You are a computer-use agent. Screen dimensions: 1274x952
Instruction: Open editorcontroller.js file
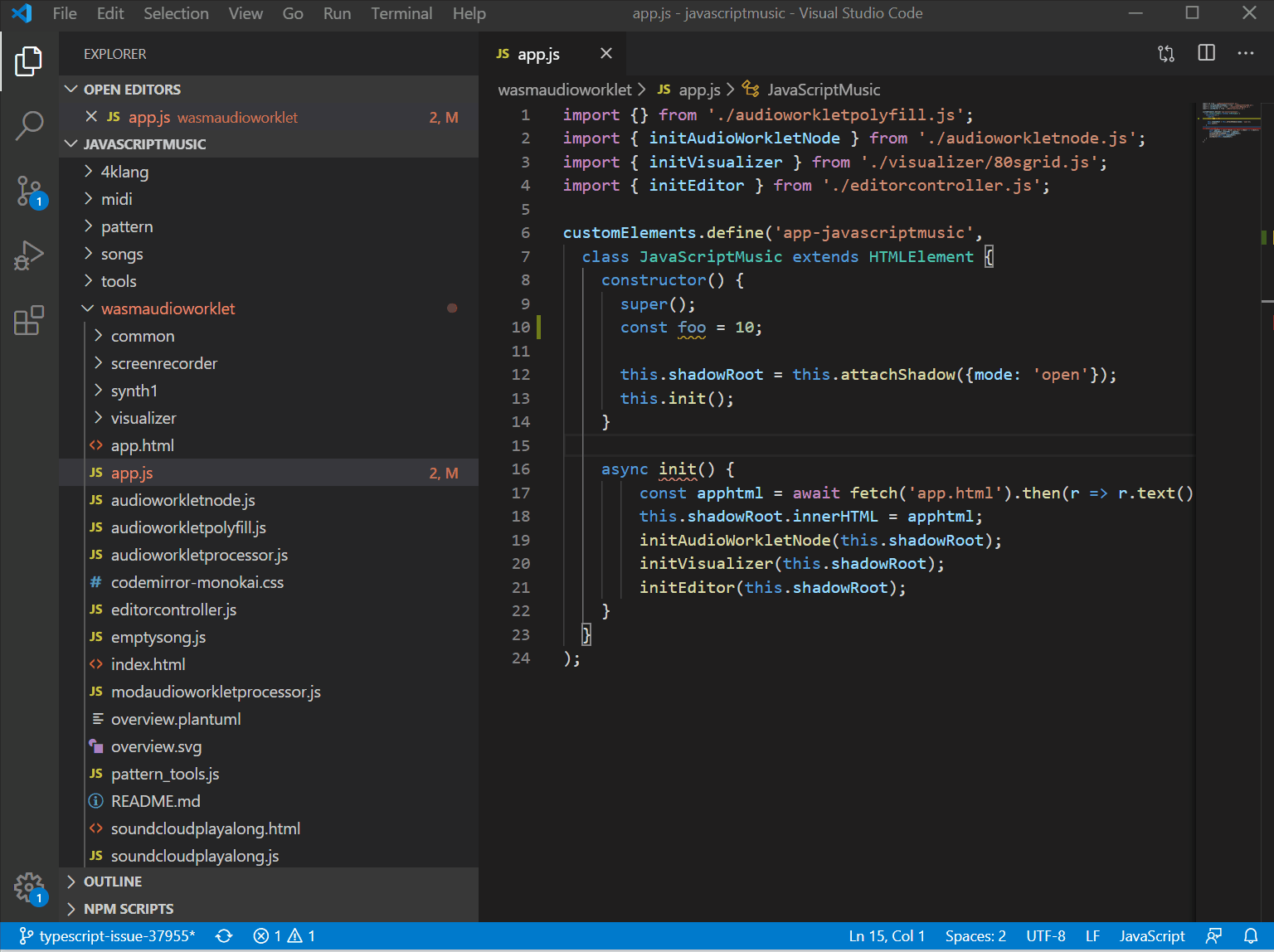[x=269, y=610]
